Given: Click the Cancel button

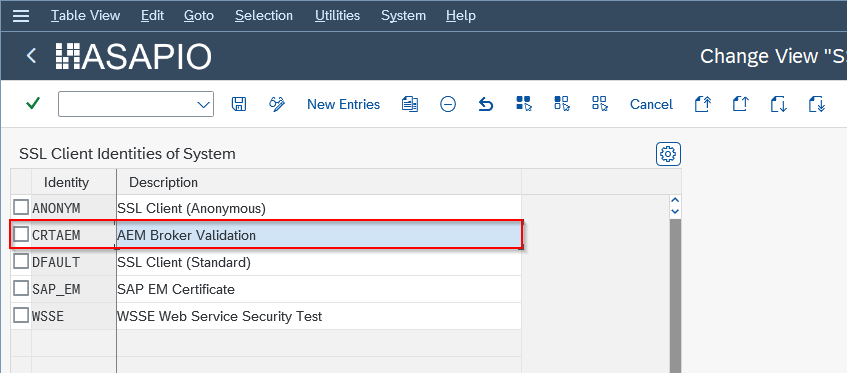Looking at the screenshot, I should coord(651,104).
